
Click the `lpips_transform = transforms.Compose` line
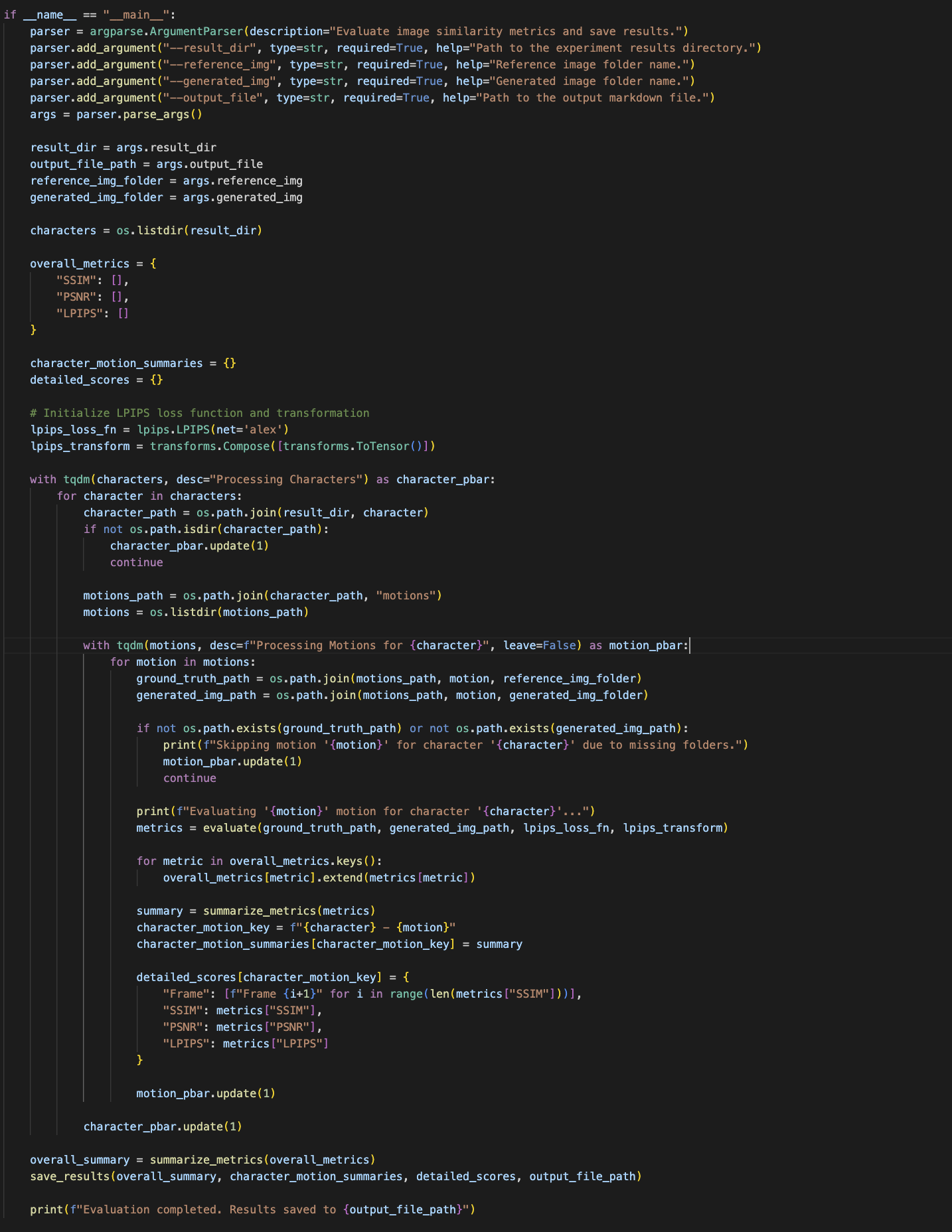point(233,446)
